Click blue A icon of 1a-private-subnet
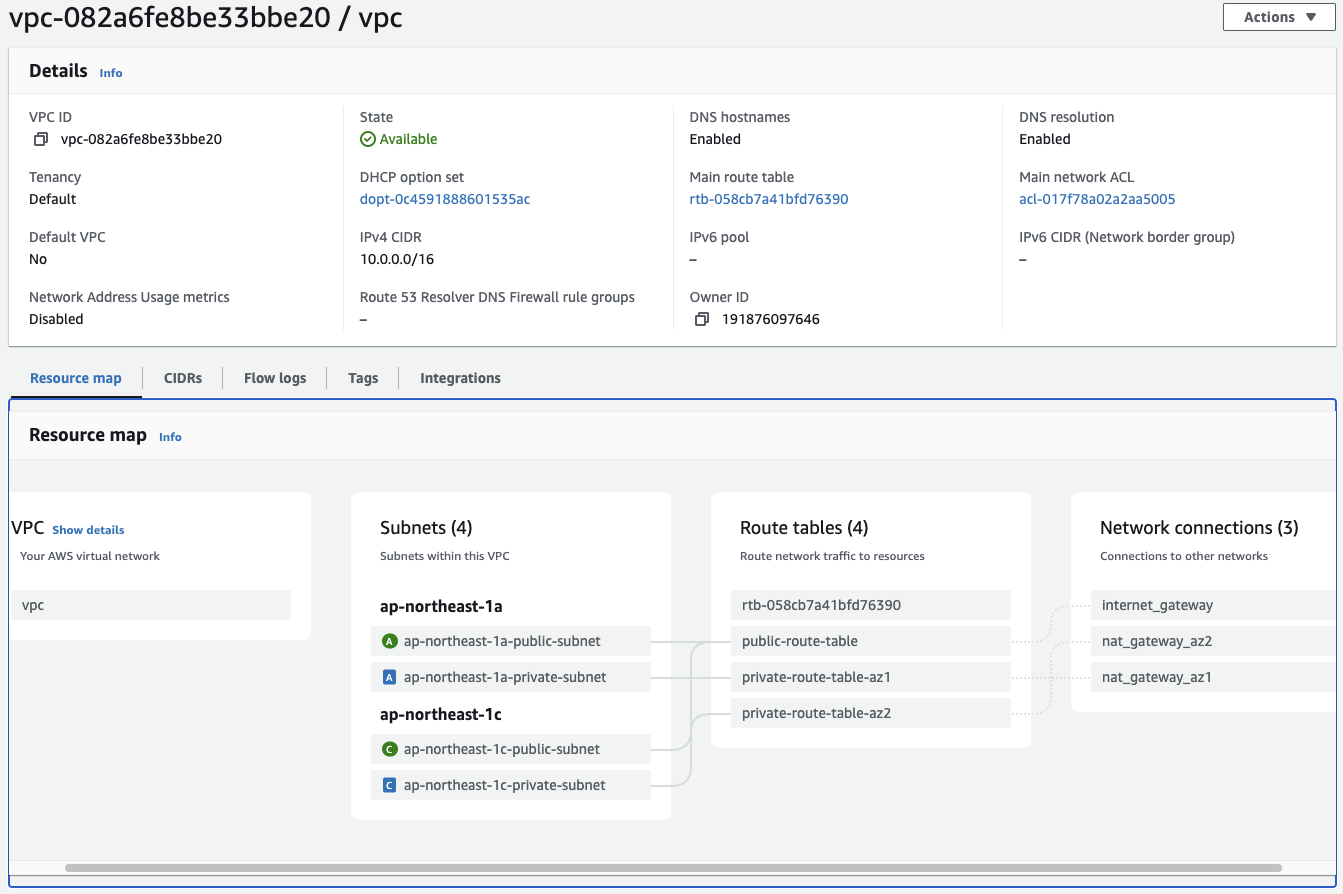 (x=390, y=677)
